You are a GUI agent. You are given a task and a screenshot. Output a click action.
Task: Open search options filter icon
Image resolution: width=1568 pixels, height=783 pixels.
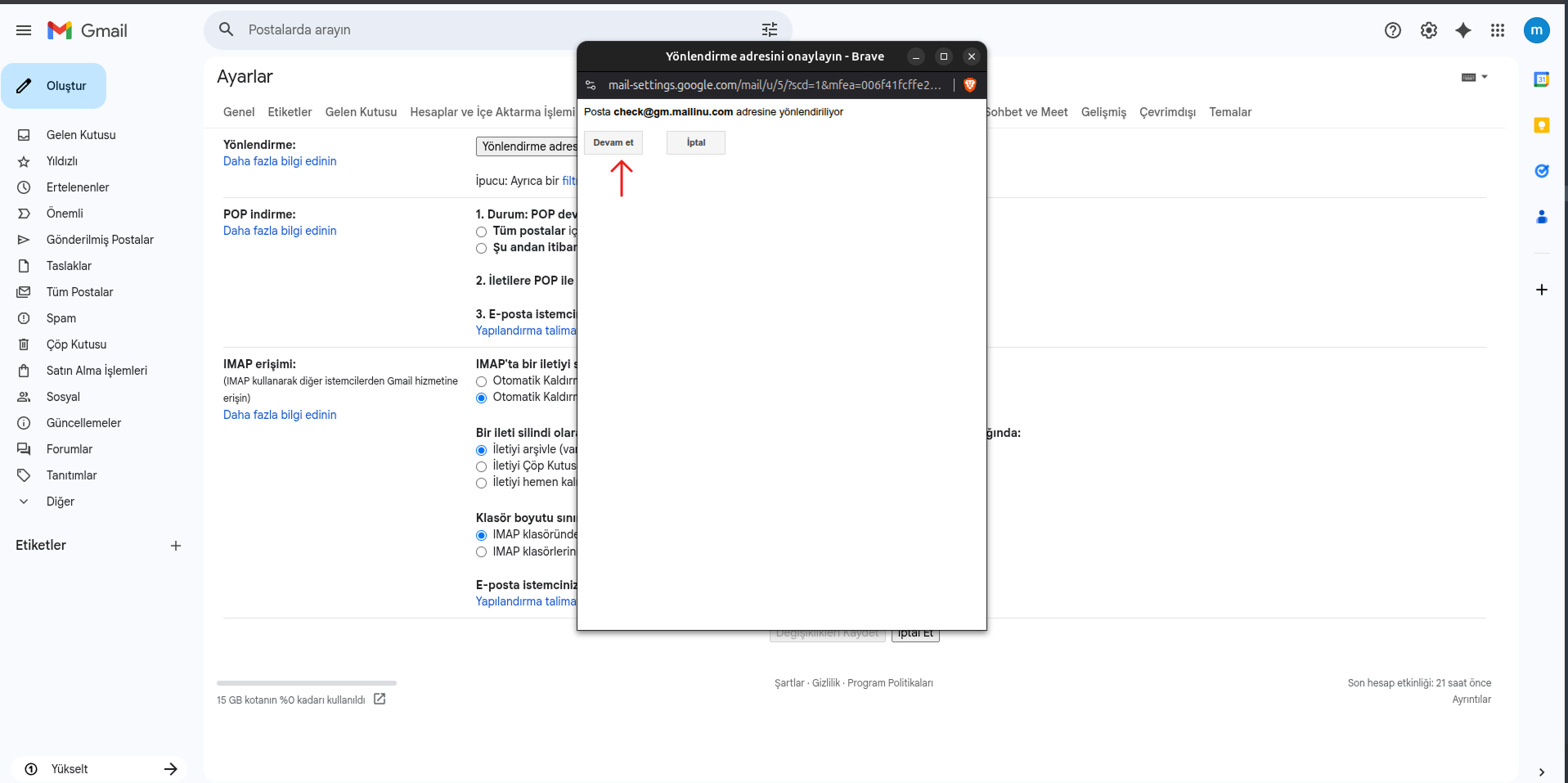point(770,29)
